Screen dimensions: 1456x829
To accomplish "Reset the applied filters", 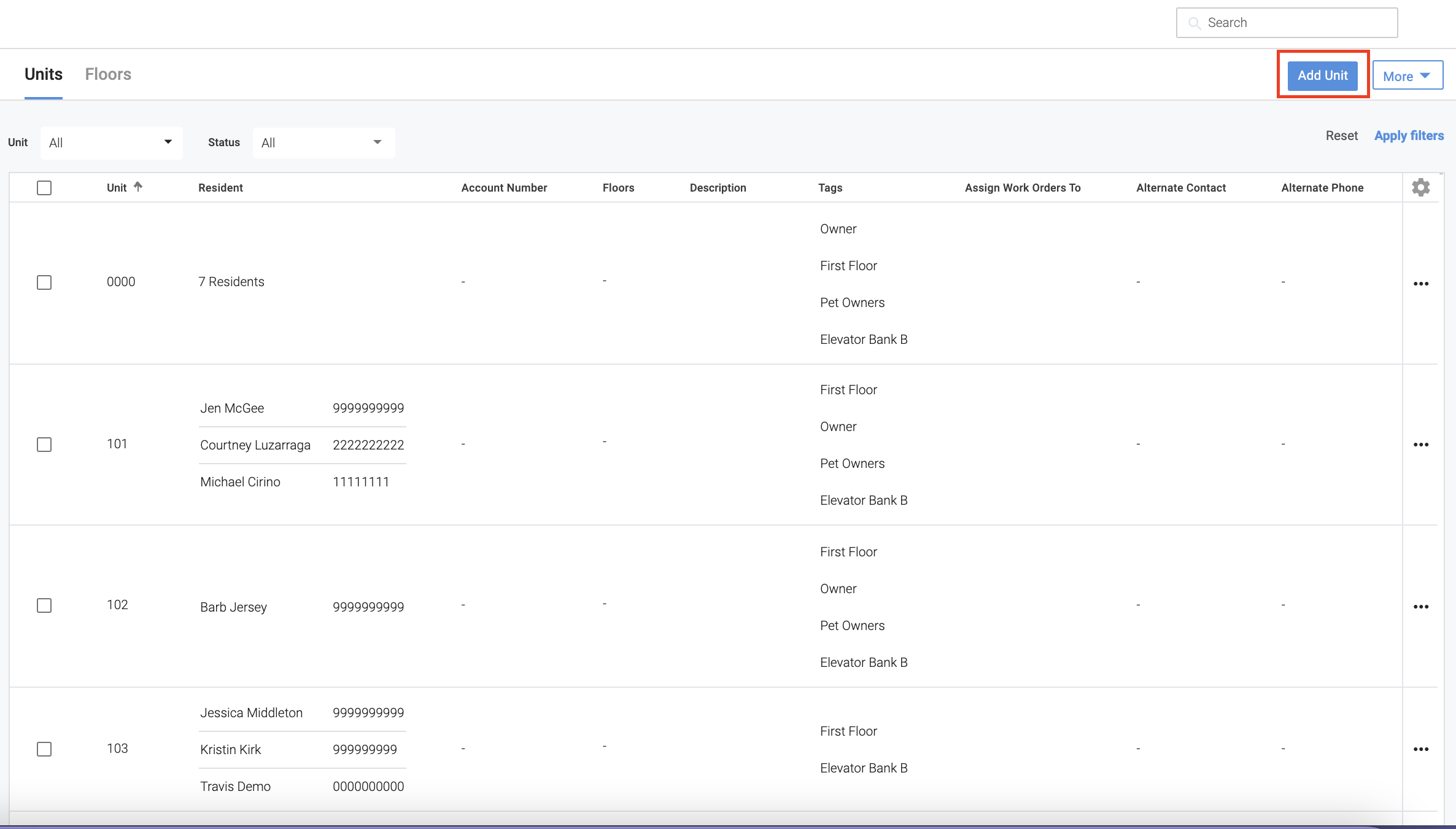I will tap(1341, 136).
